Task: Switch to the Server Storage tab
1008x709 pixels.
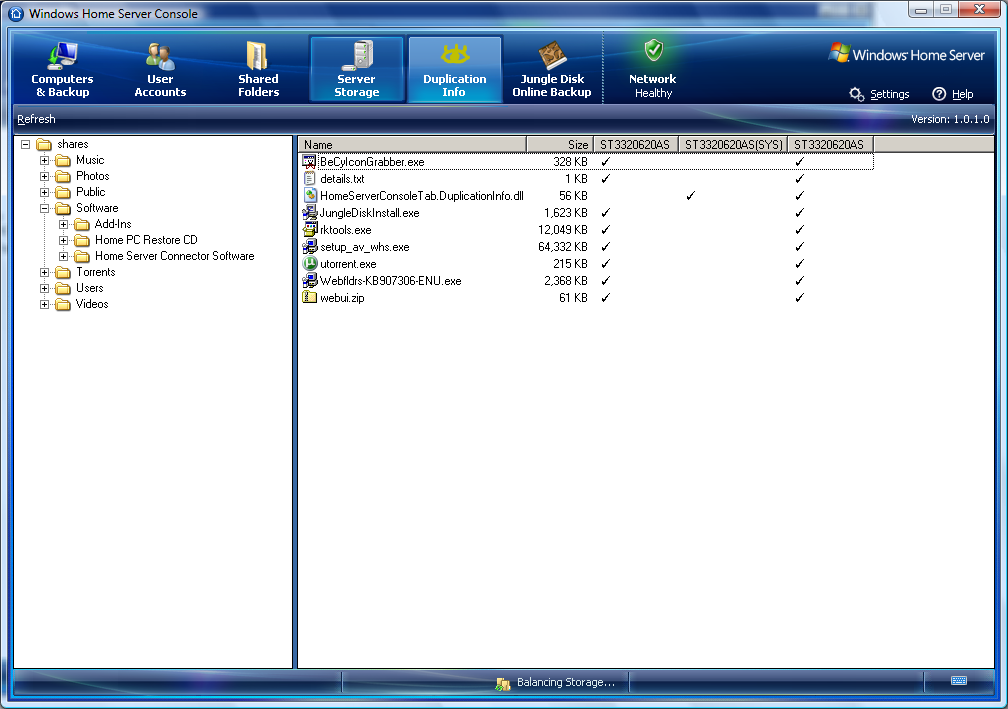Action: coord(357,69)
